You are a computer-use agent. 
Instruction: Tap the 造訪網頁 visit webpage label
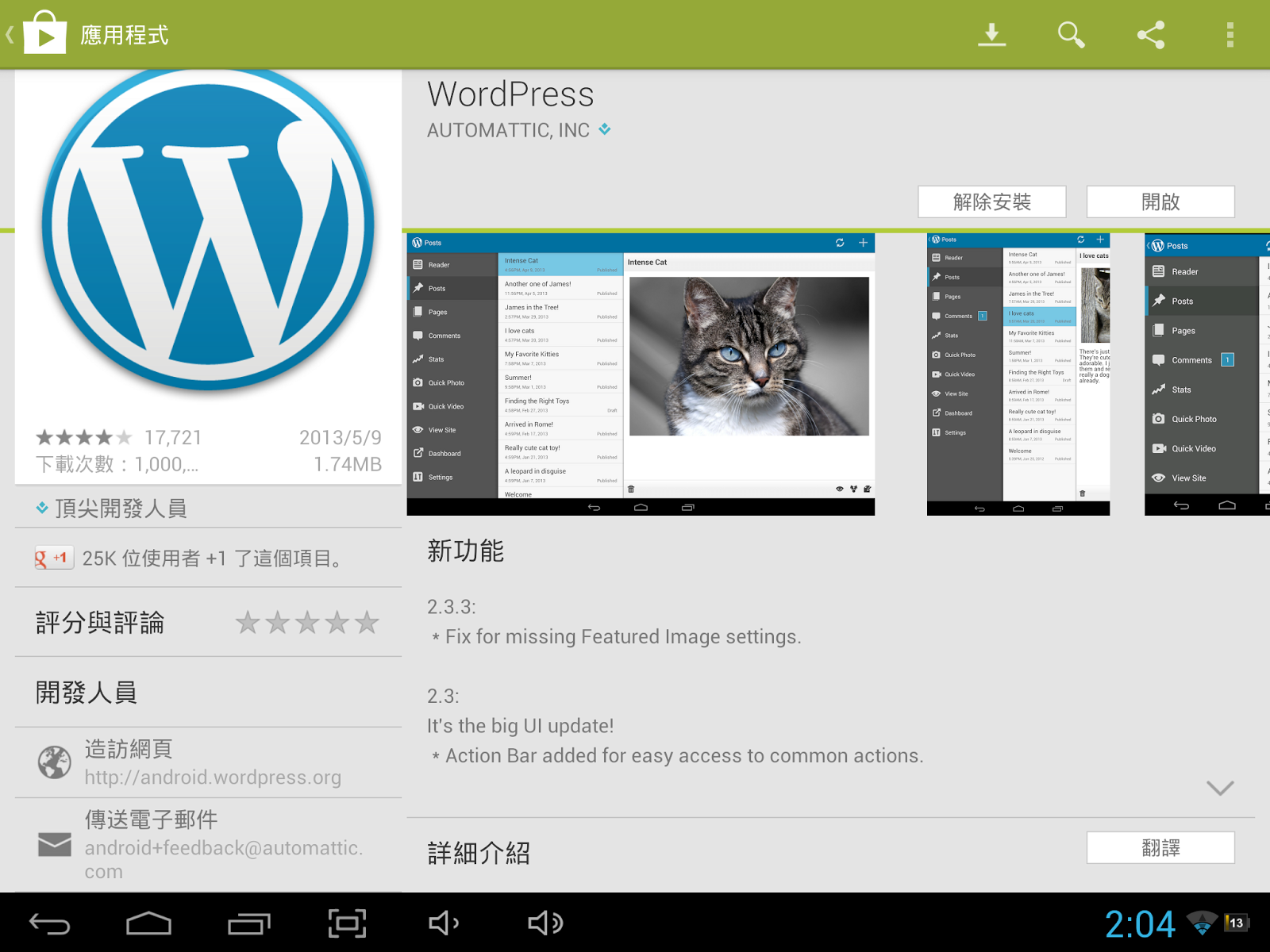129,749
